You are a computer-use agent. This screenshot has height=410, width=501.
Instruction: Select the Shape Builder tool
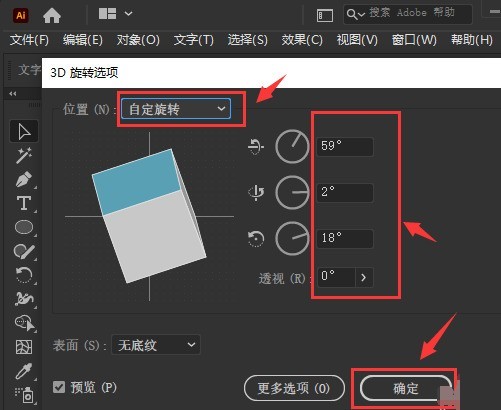tap(25, 323)
